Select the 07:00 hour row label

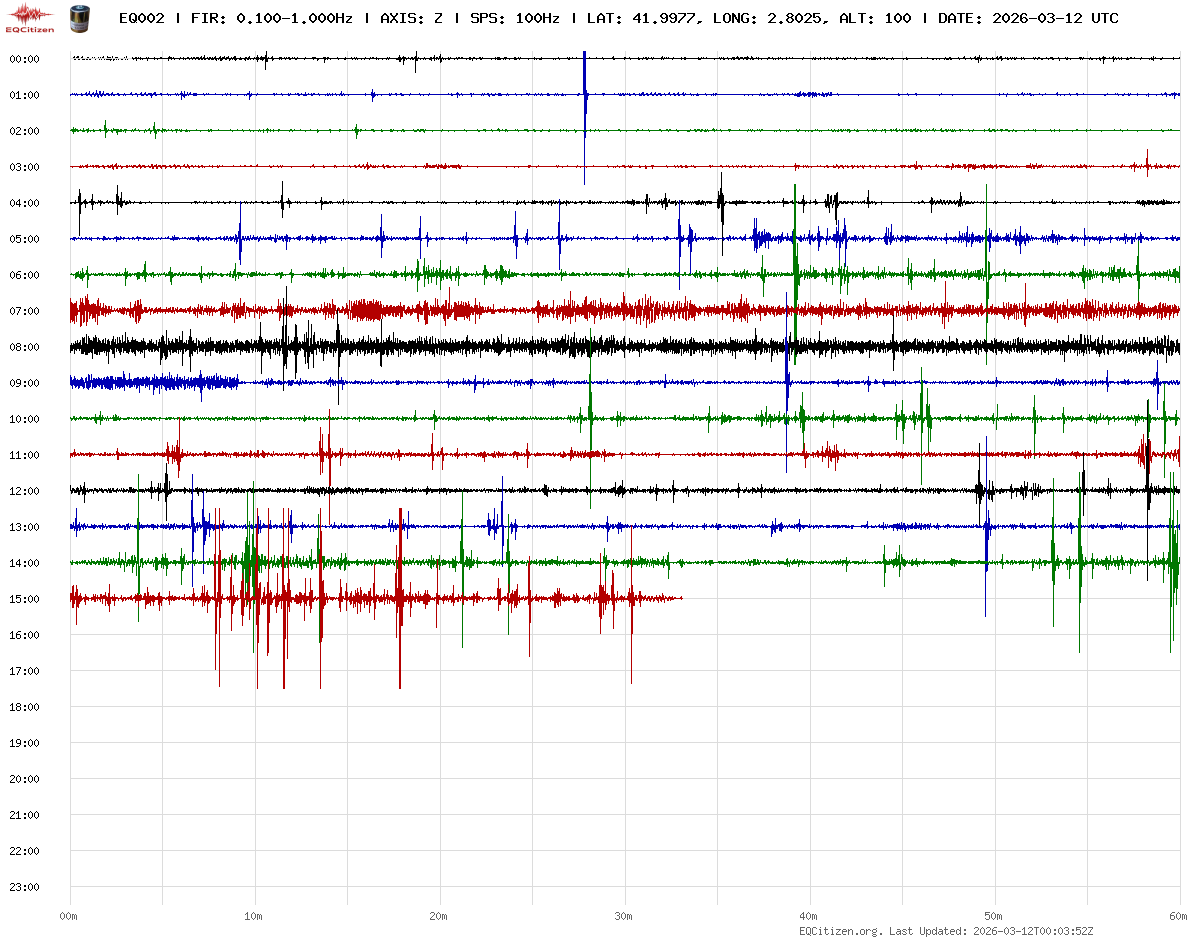point(24,311)
